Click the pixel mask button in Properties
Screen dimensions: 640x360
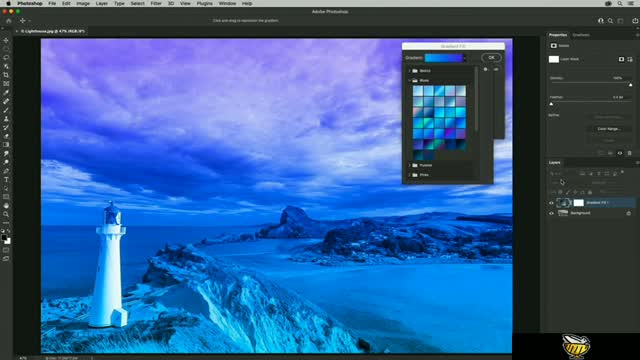[x=621, y=59]
